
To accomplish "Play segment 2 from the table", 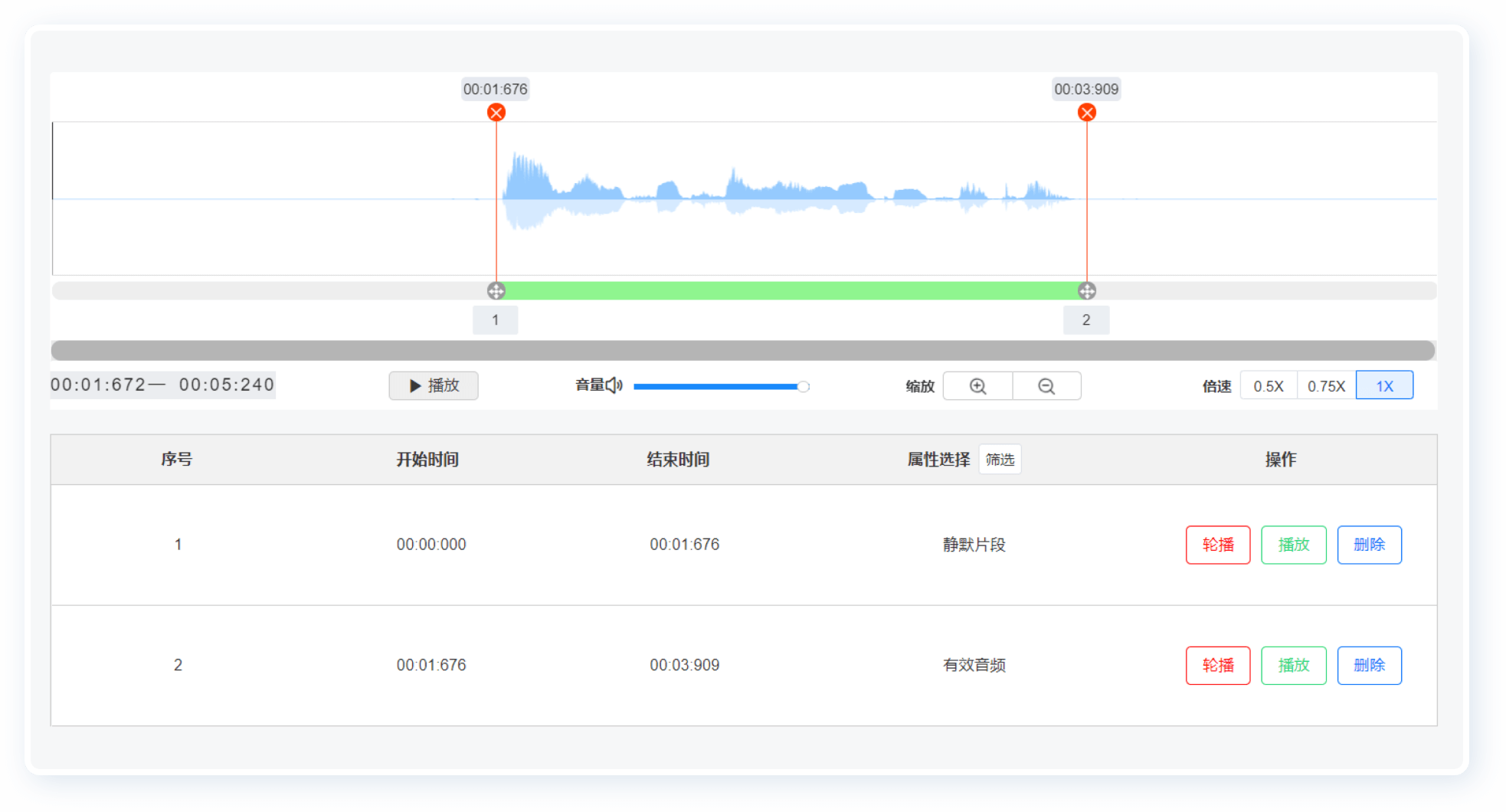I will pyautogui.click(x=1293, y=666).
